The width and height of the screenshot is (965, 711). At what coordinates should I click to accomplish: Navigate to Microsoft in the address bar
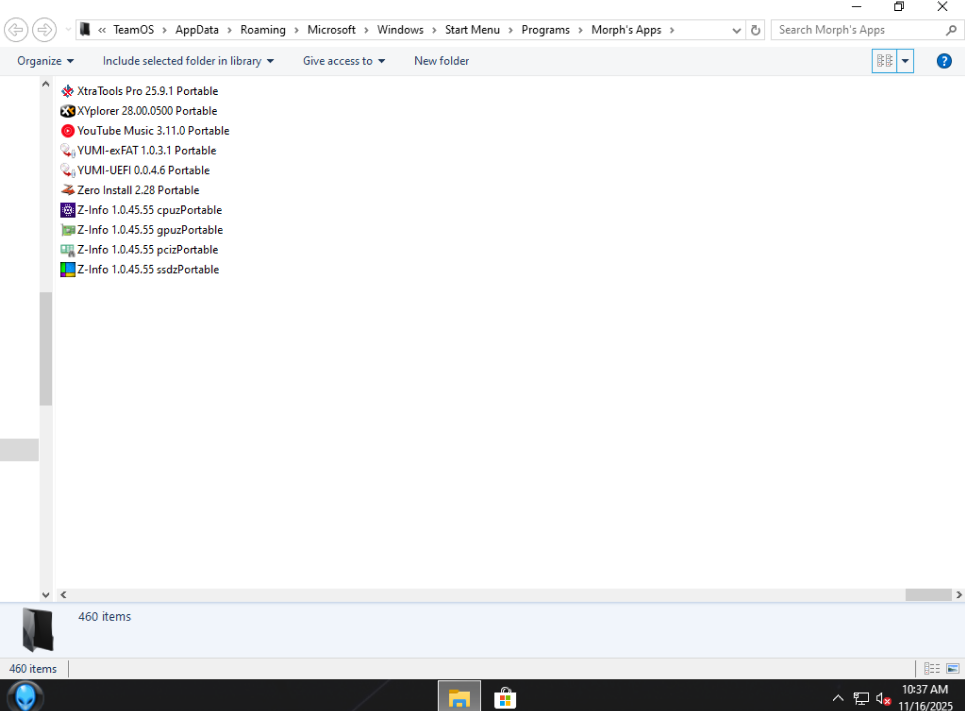(331, 30)
